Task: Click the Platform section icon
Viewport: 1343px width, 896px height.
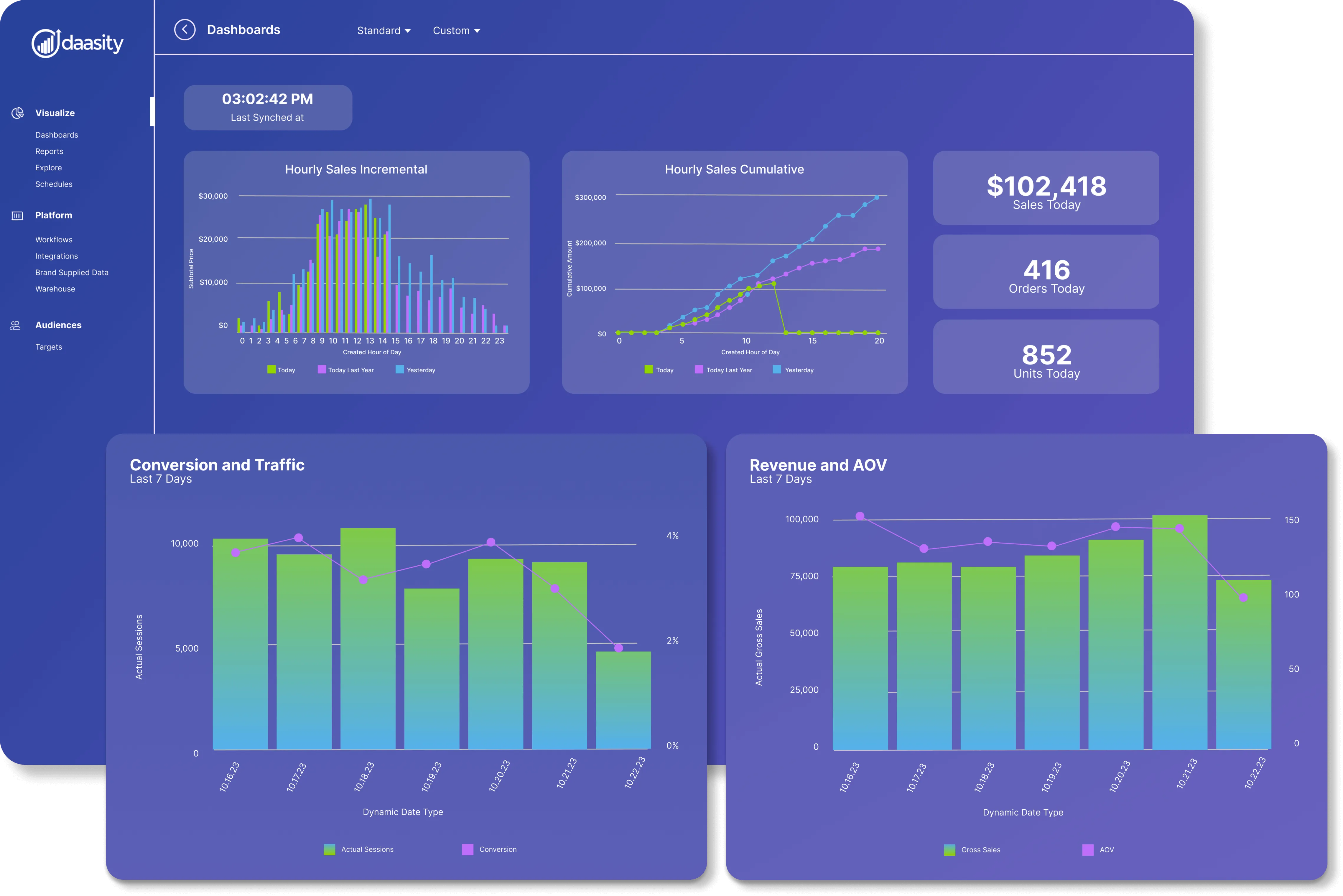Action: tap(17, 215)
